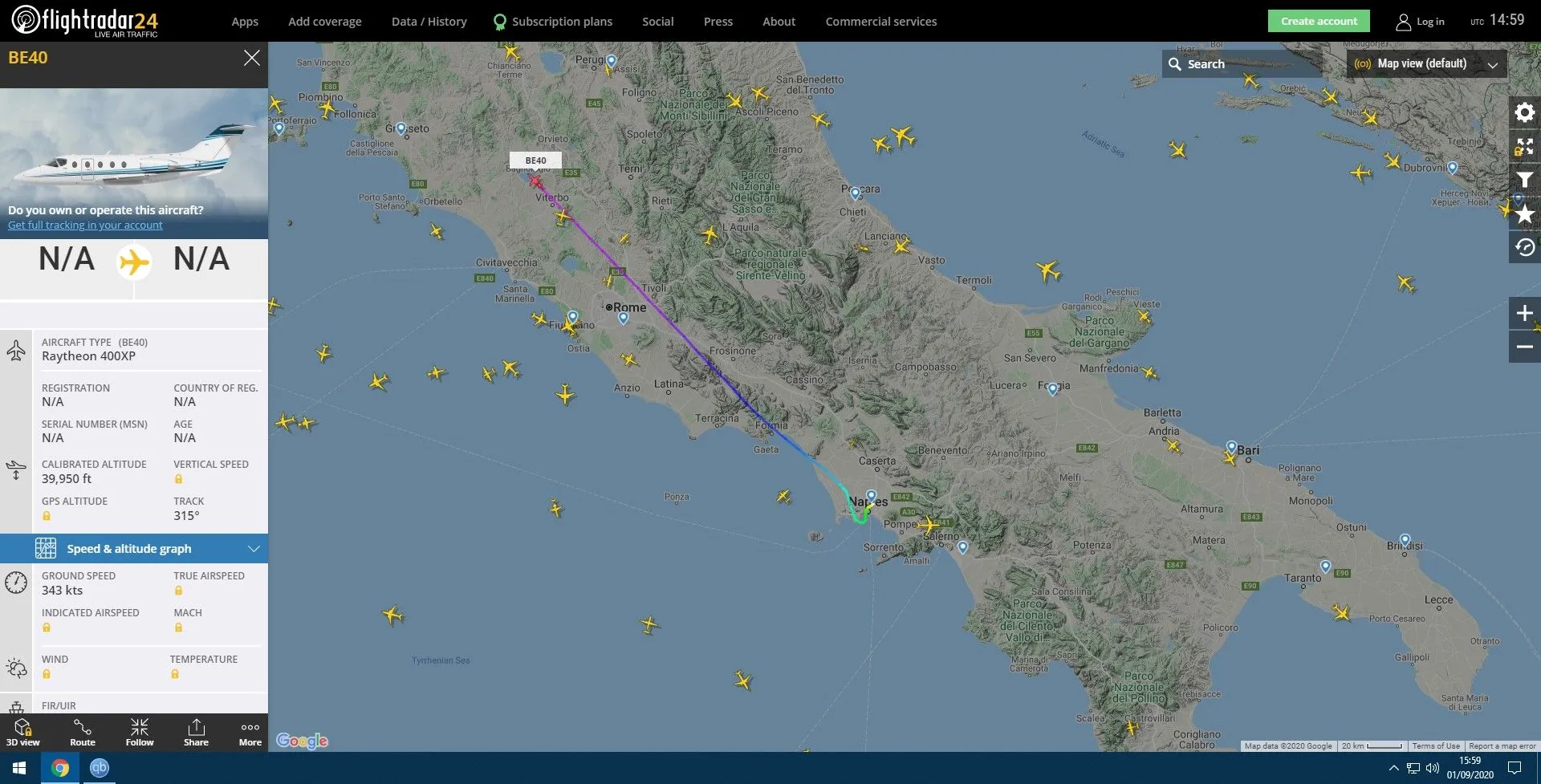The image size is (1541, 784).
Task: Open the More options menu
Action: coord(250,732)
